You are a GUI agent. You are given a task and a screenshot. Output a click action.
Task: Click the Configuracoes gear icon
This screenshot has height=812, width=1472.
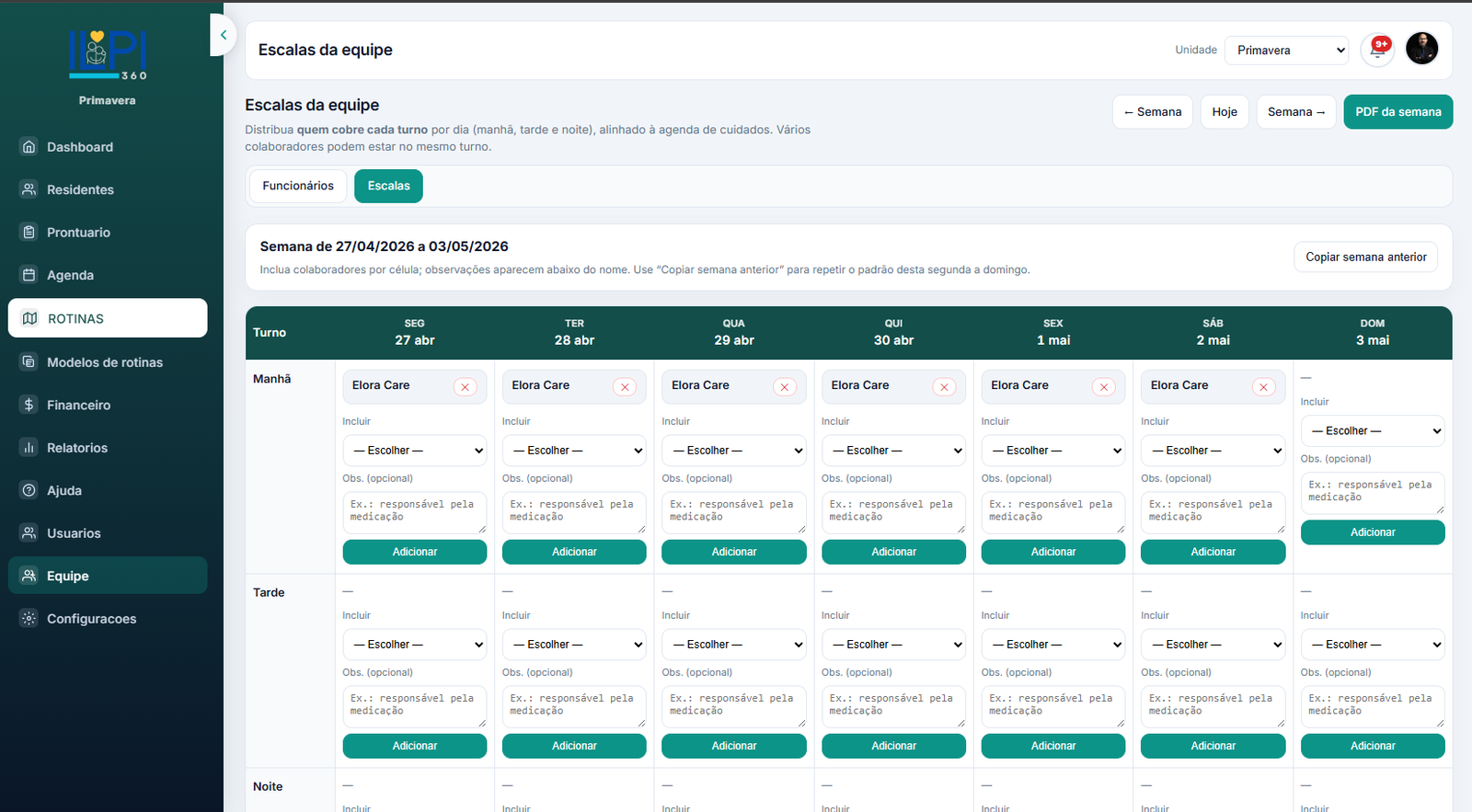coord(29,619)
